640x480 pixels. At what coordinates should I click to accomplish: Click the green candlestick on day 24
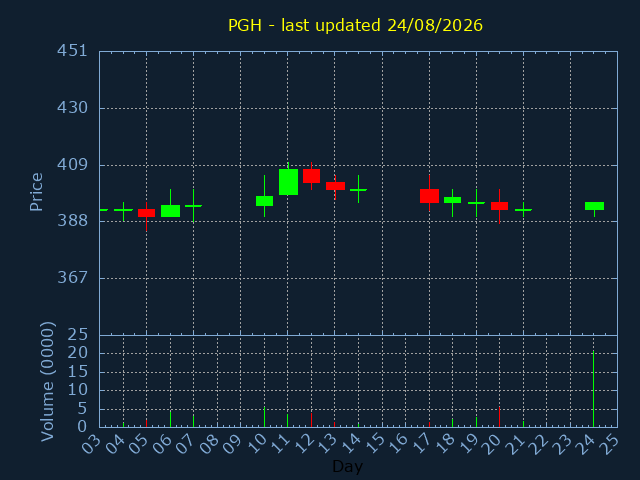tap(594, 206)
